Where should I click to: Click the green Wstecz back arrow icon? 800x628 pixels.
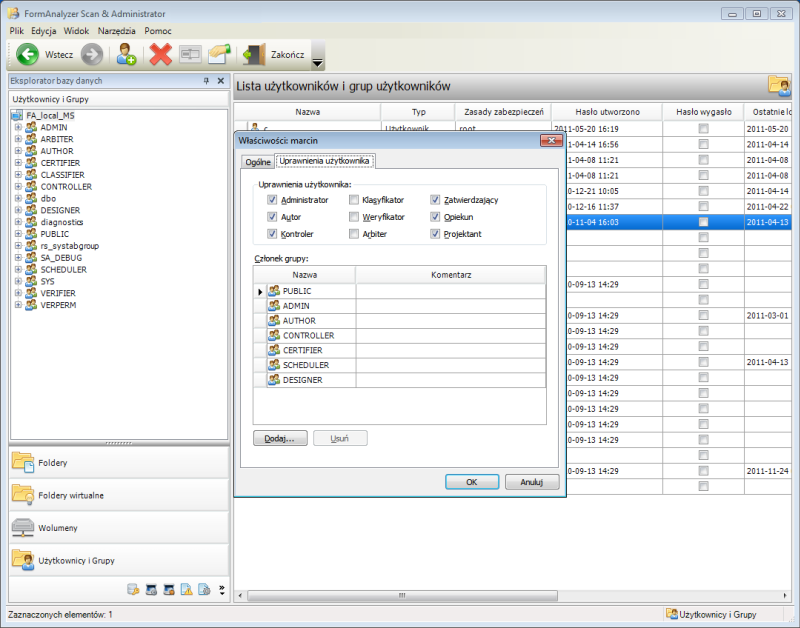click(27, 55)
